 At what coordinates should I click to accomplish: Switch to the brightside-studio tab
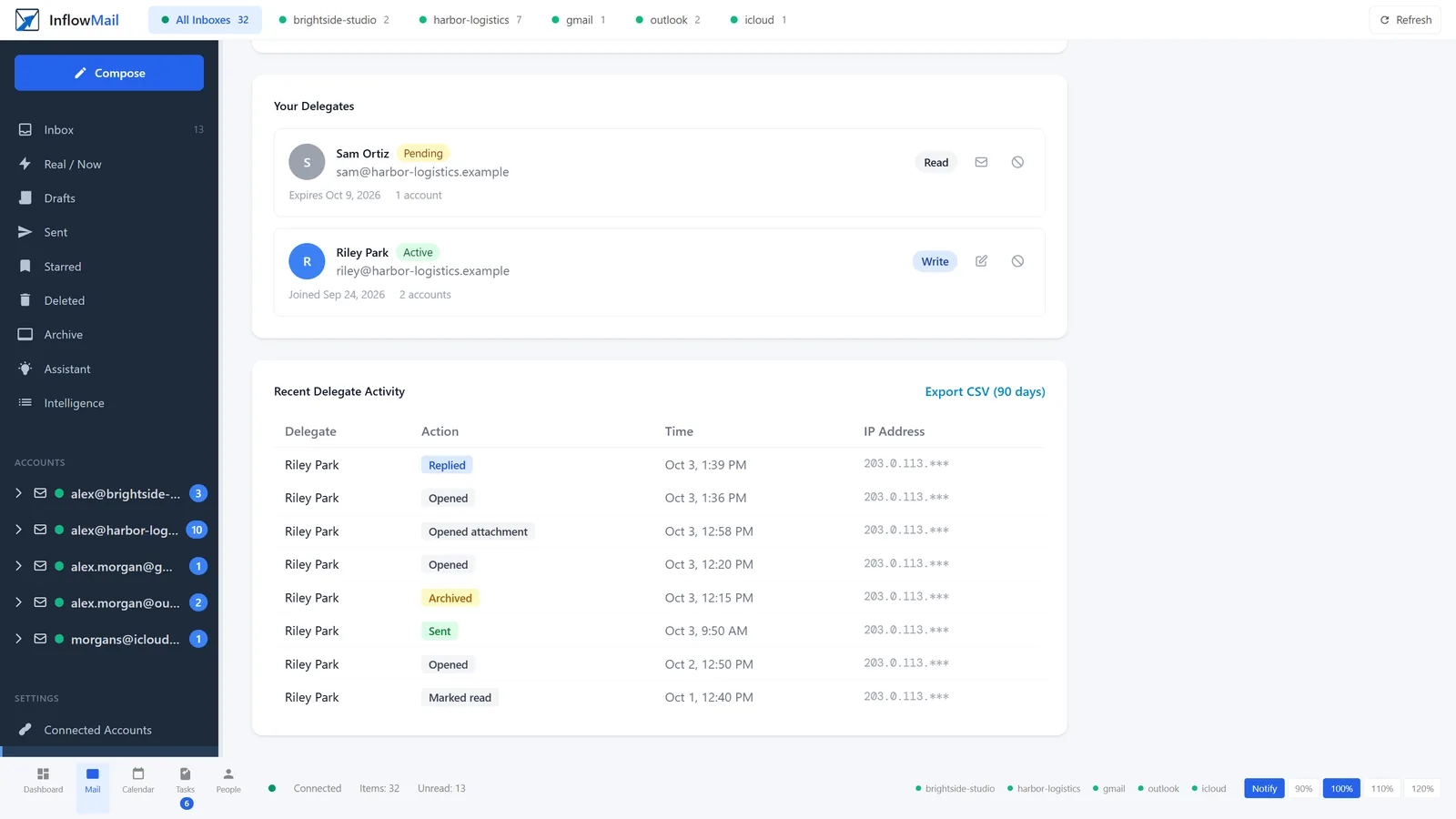coord(334,20)
